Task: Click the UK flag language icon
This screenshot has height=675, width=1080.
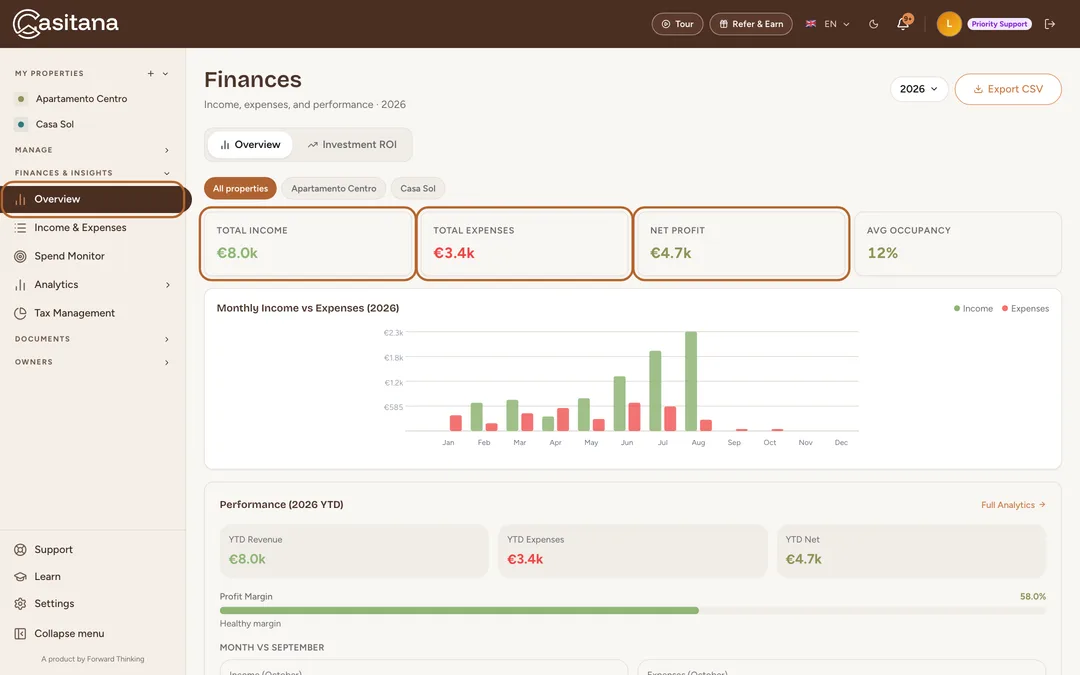Action: pyautogui.click(x=811, y=24)
